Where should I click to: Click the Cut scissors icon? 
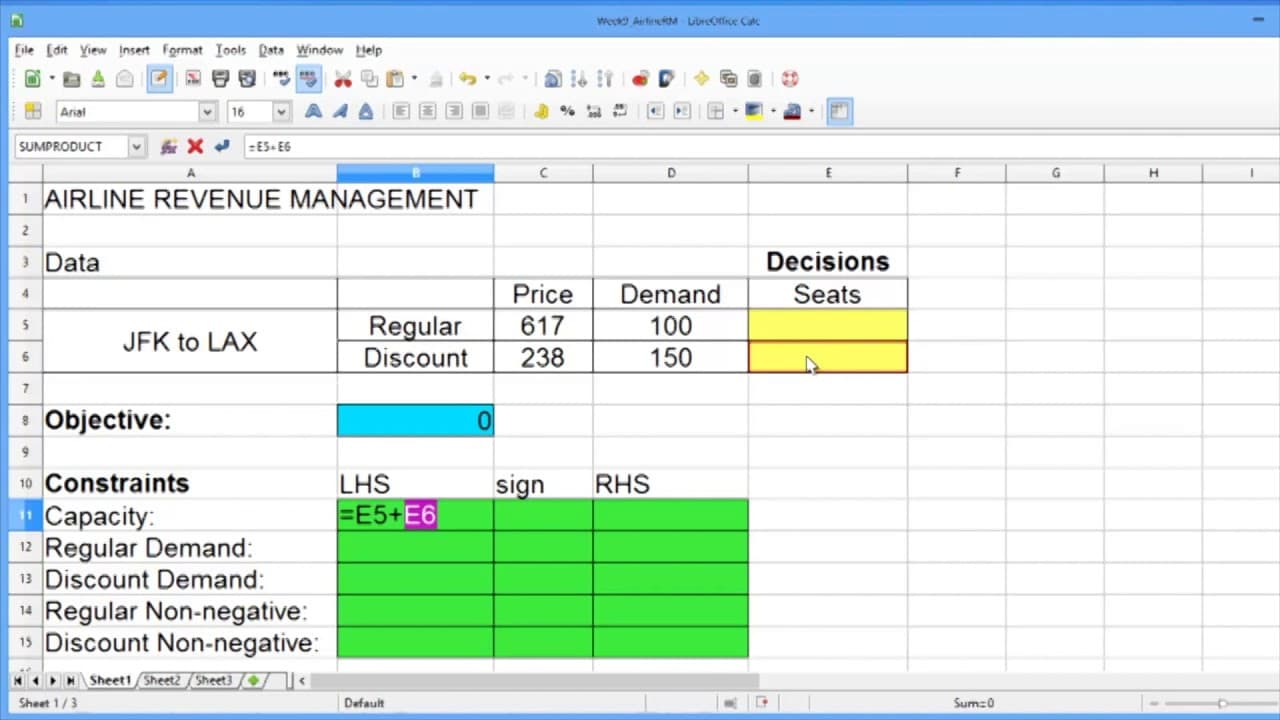coord(343,79)
